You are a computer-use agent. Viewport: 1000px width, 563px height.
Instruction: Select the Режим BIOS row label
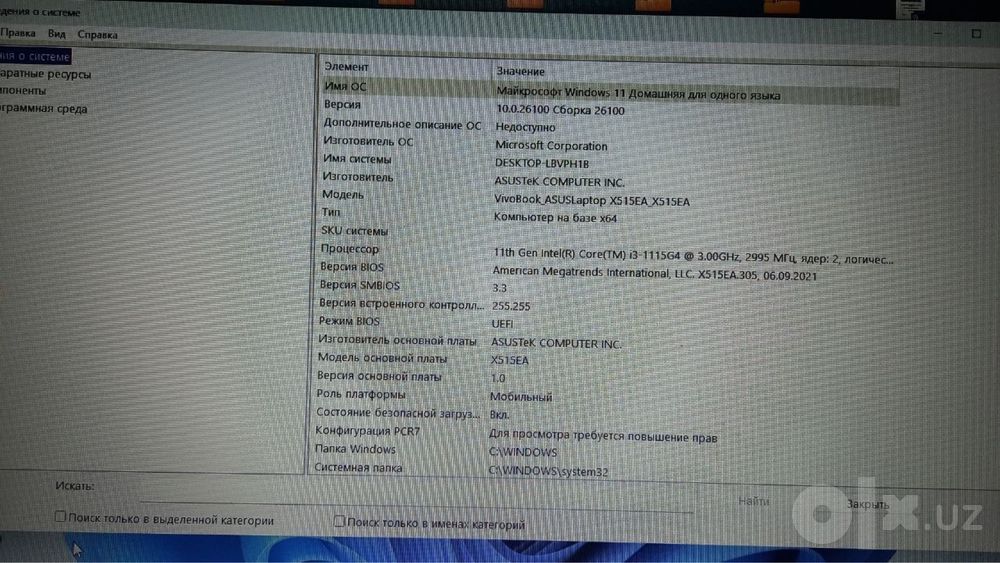pos(349,321)
